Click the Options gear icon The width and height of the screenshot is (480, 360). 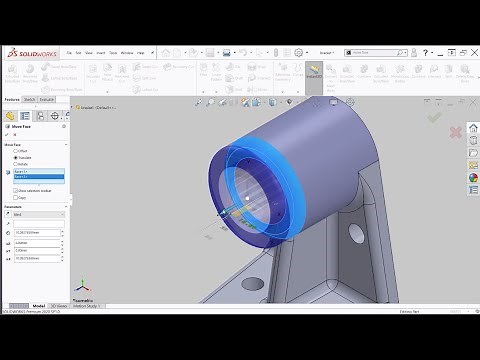point(299,53)
